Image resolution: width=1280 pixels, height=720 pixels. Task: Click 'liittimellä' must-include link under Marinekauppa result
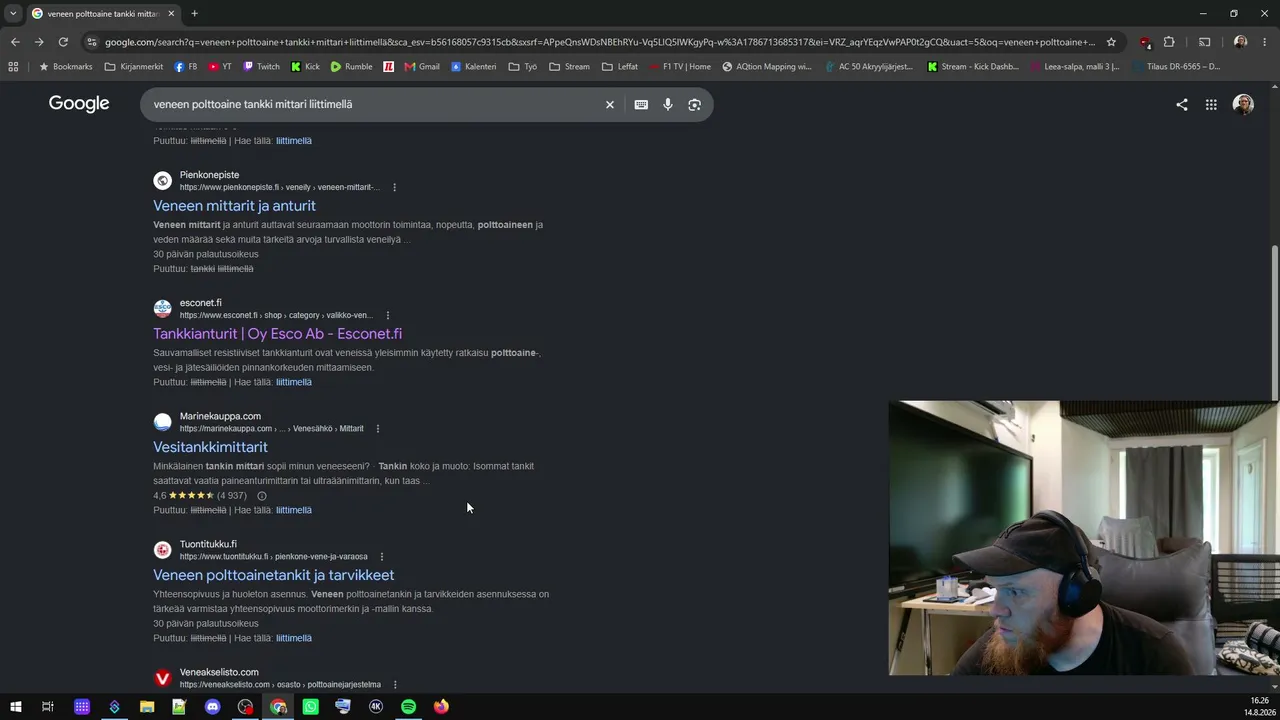(x=294, y=510)
